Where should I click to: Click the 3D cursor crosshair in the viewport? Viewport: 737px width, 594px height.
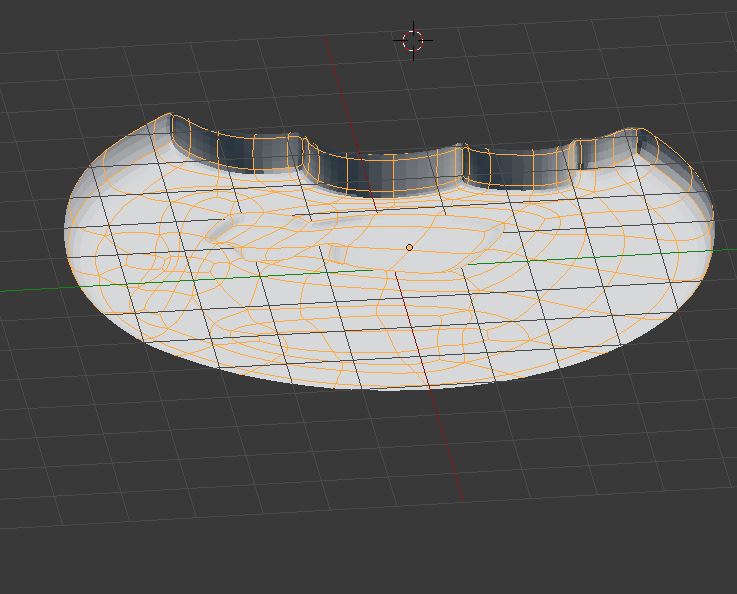coord(413,40)
